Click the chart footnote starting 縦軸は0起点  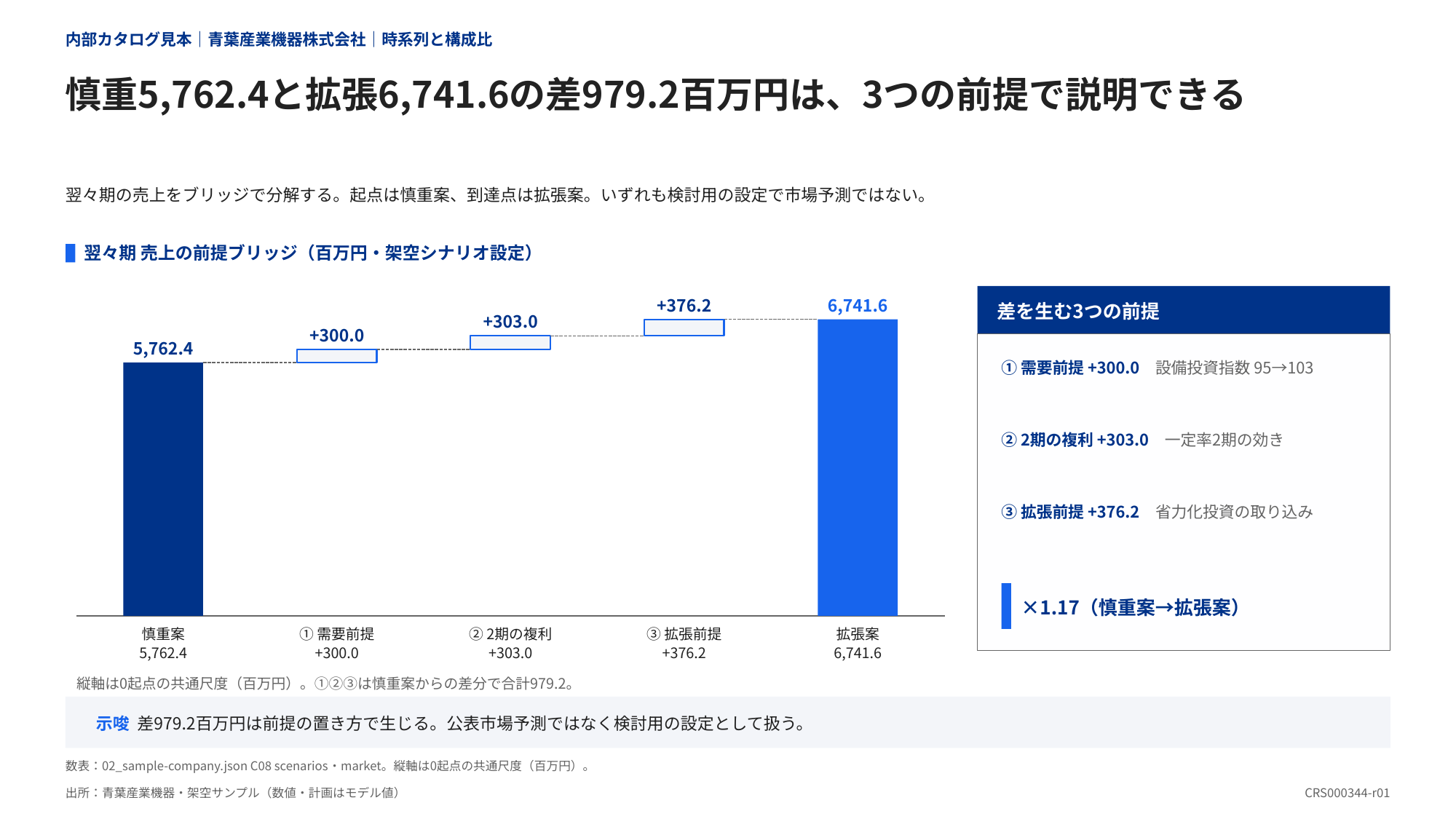tap(327, 684)
